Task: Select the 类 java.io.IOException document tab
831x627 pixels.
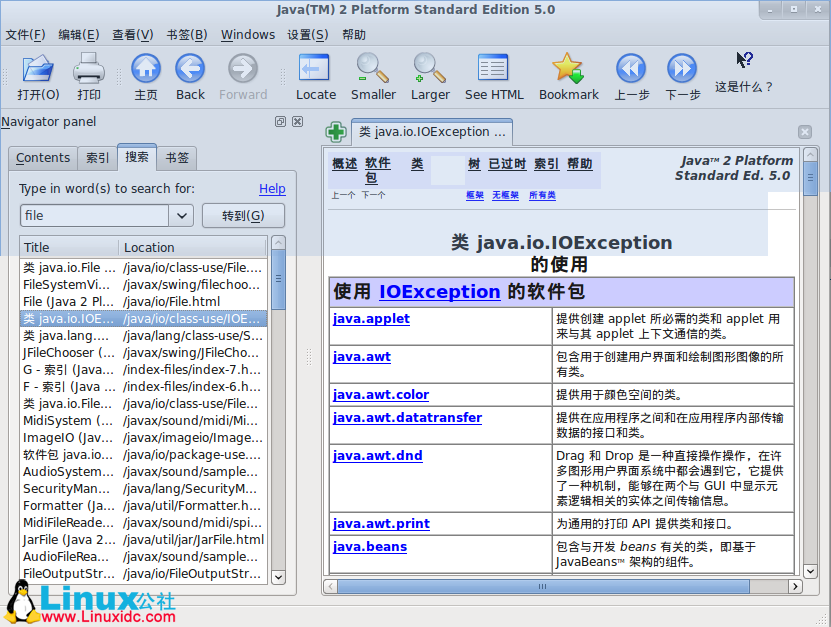Action: tap(432, 132)
